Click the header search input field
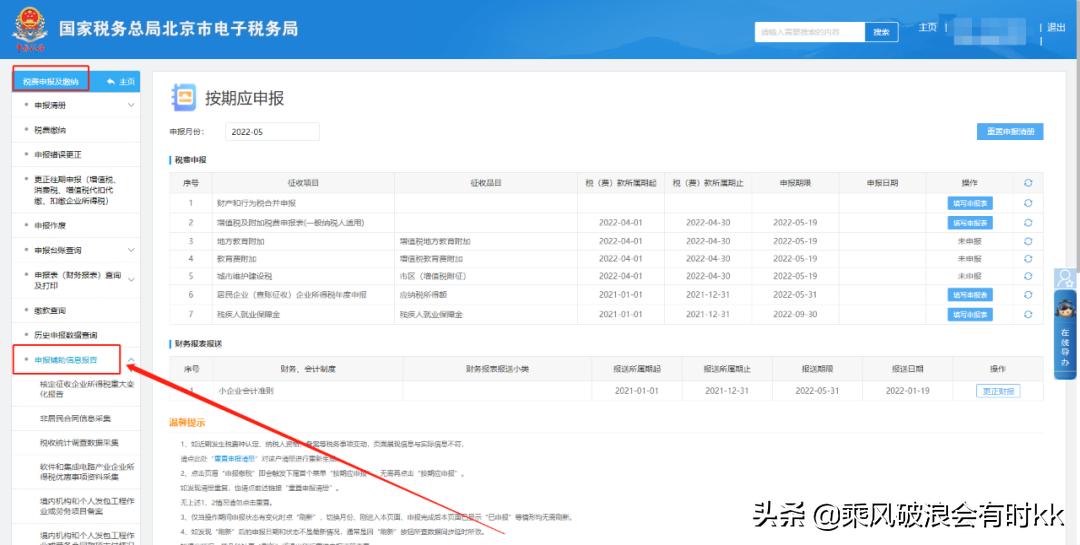Screen dimensions: 1080x545 (x=809, y=32)
